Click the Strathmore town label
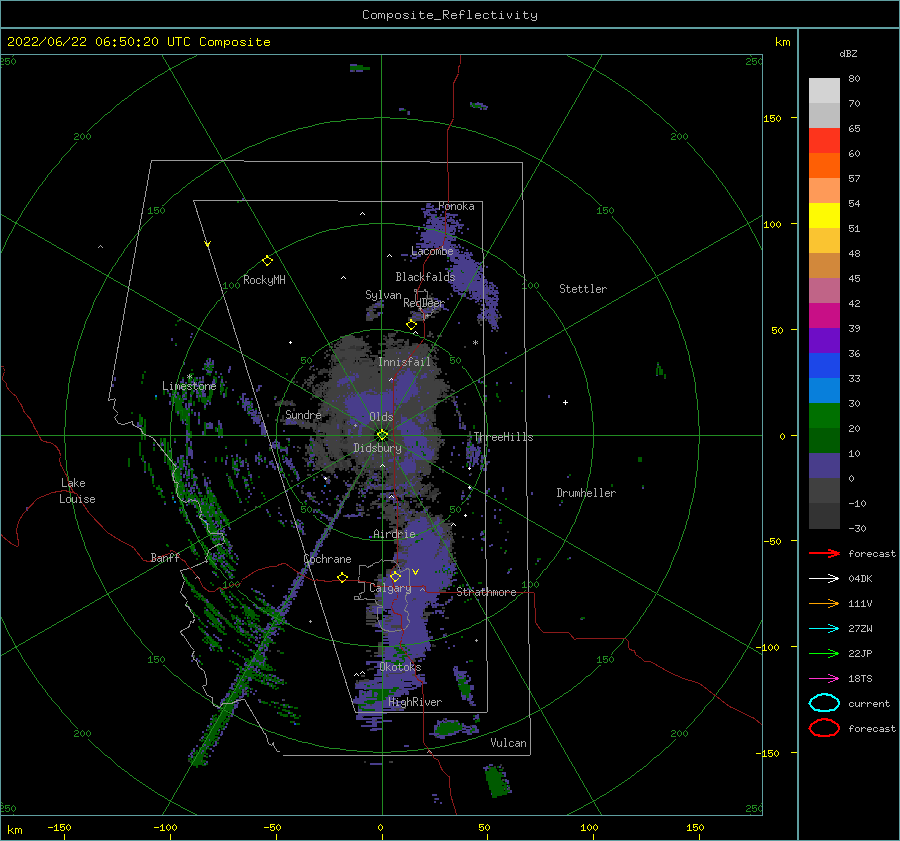Screen dimensions: 900x841 tap(487, 592)
